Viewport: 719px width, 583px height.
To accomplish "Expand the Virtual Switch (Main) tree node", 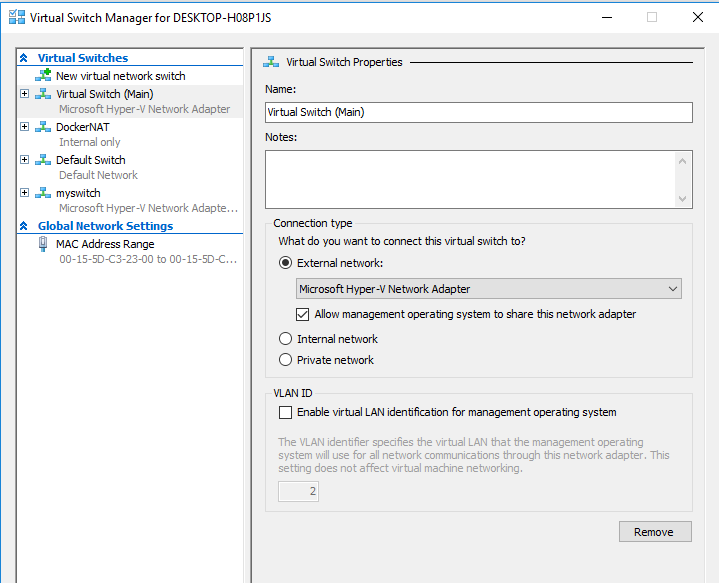I will coord(25,94).
